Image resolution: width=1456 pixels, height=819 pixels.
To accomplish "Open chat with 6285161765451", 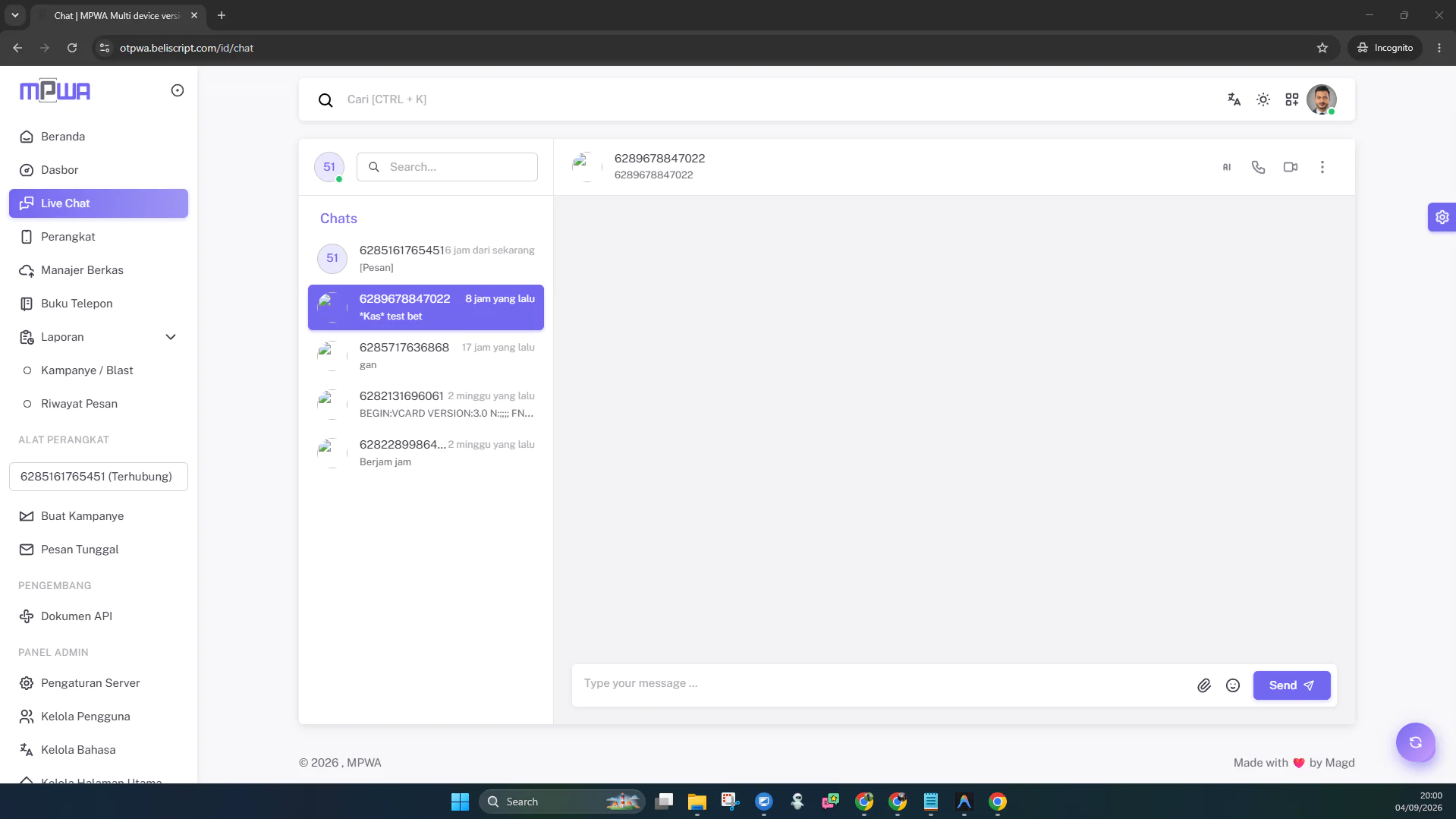I will pos(426,259).
